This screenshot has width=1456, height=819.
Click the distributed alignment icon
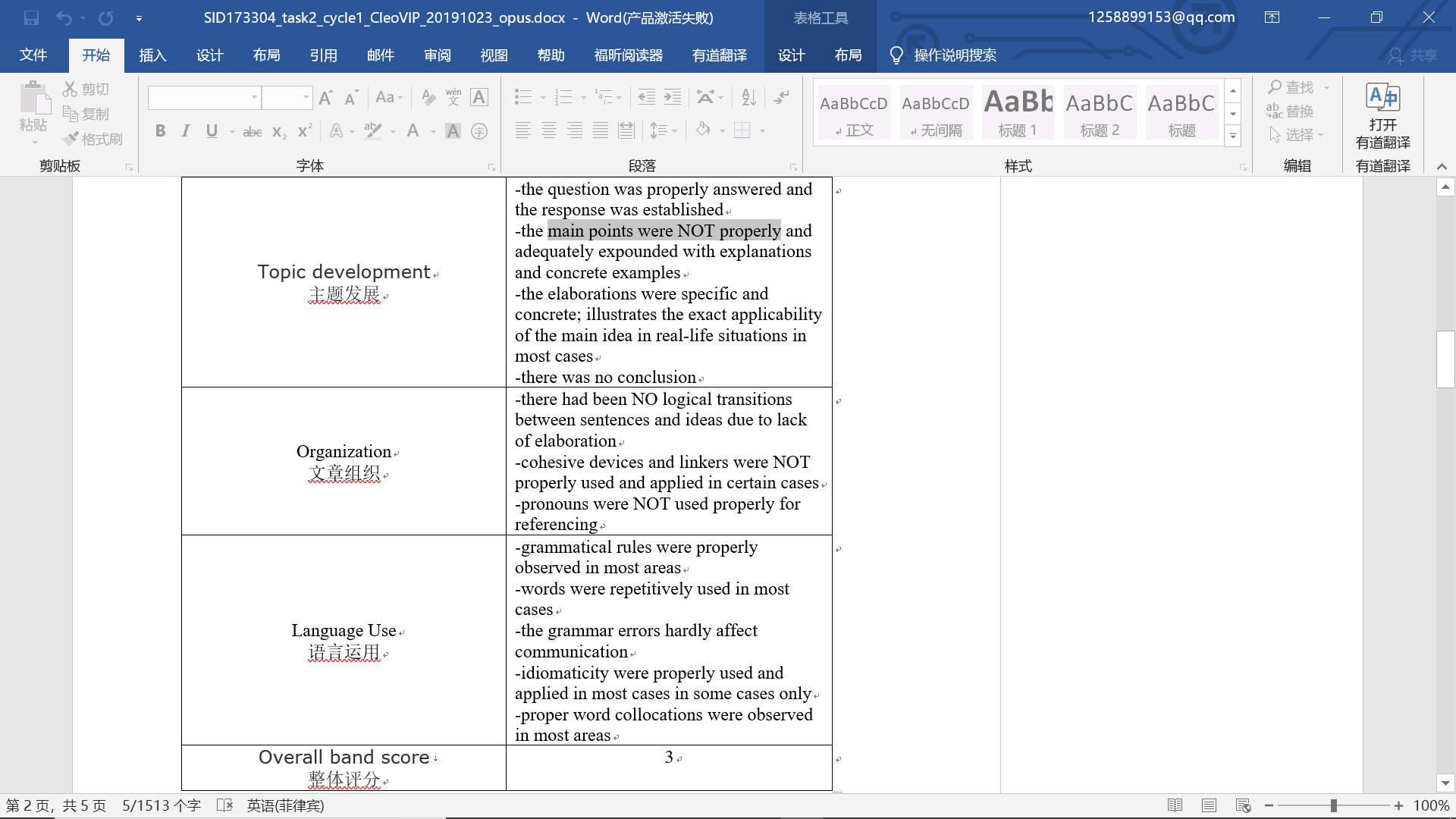(626, 130)
